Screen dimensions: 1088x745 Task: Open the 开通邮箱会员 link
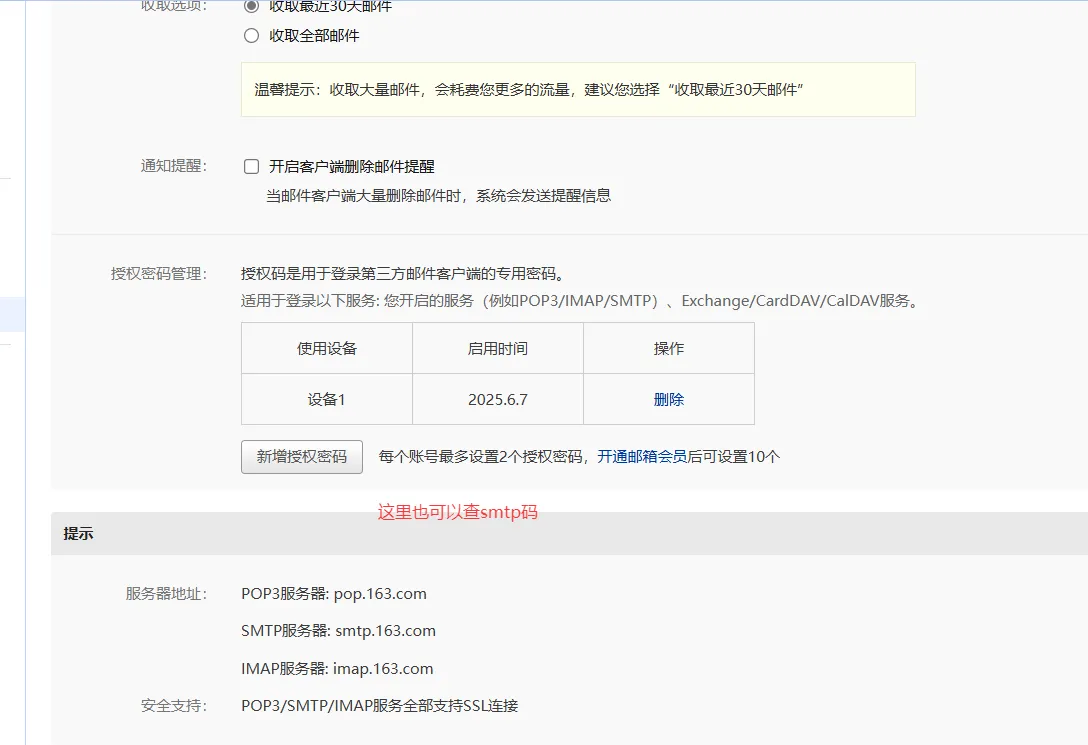pyautogui.click(x=642, y=457)
